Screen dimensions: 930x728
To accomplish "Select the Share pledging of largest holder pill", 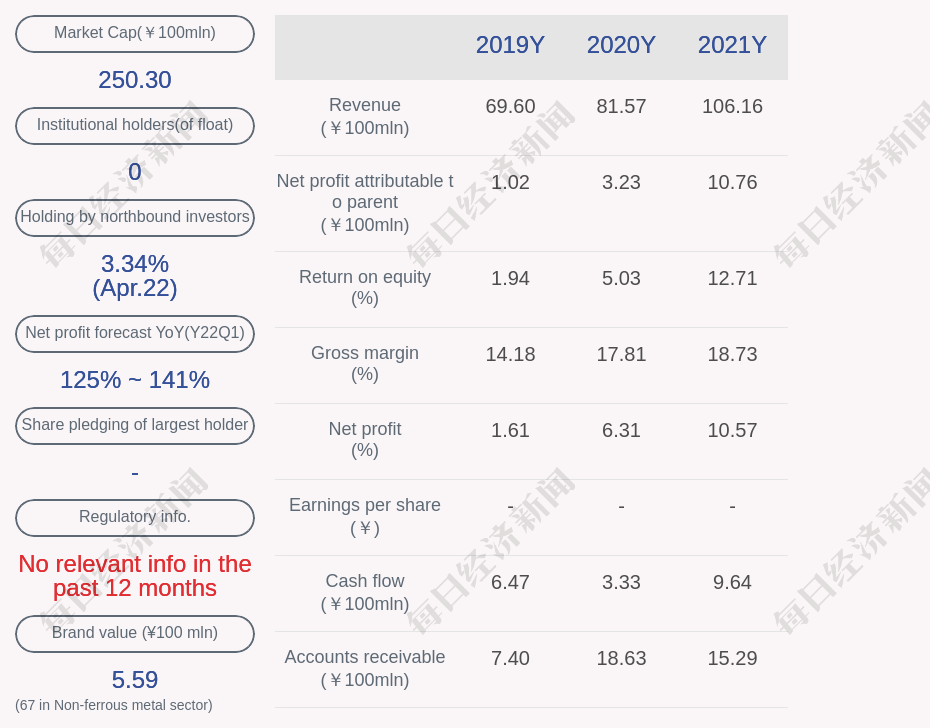I will tap(134, 425).
